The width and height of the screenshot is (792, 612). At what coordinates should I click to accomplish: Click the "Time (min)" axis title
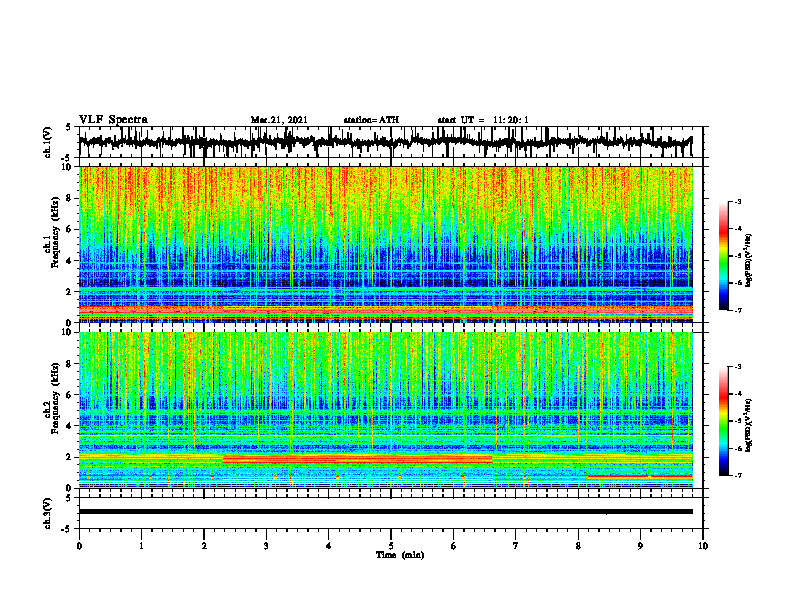400,555
